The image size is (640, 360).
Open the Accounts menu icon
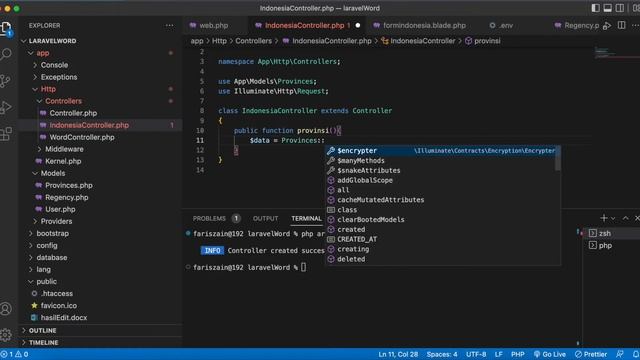6,309
